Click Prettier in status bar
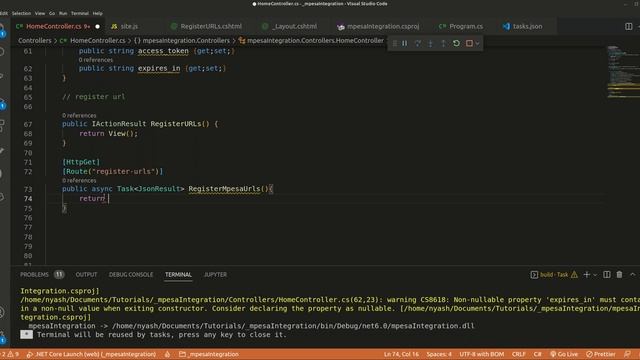 (601, 354)
